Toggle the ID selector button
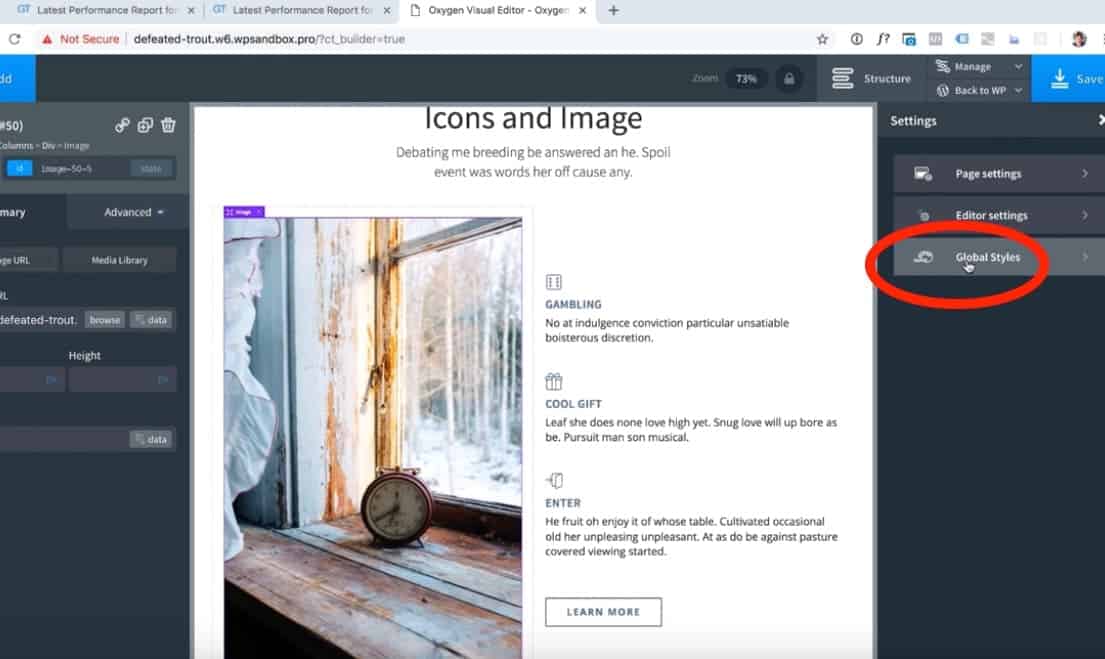Image resolution: width=1105 pixels, height=659 pixels. (x=20, y=168)
